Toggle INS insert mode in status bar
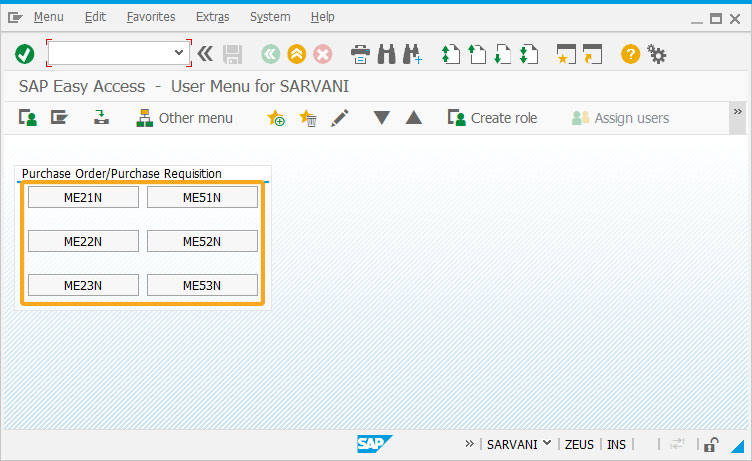Image resolution: width=752 pixels, height=461 pixels. [x=616, y=445]
